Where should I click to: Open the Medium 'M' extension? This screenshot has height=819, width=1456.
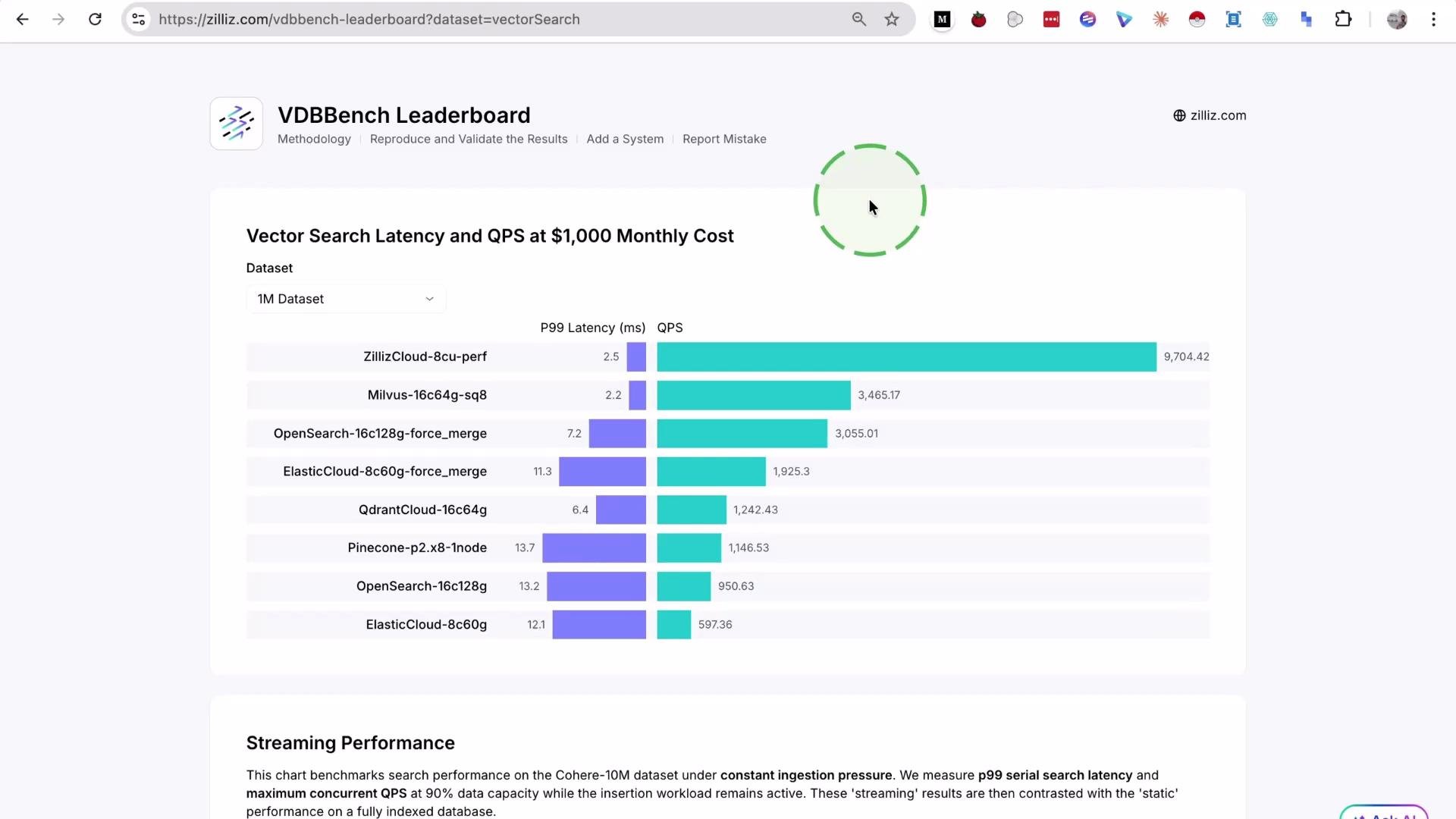942,20
